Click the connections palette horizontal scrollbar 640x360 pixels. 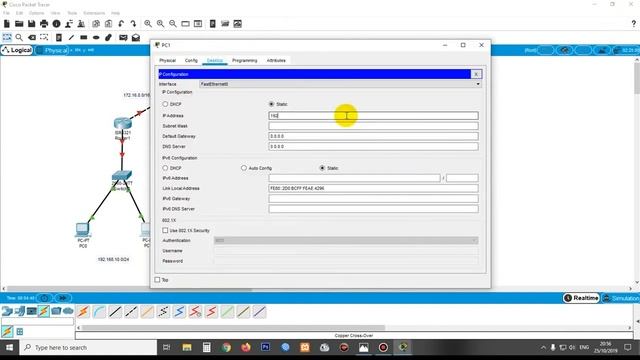(233, 327)
